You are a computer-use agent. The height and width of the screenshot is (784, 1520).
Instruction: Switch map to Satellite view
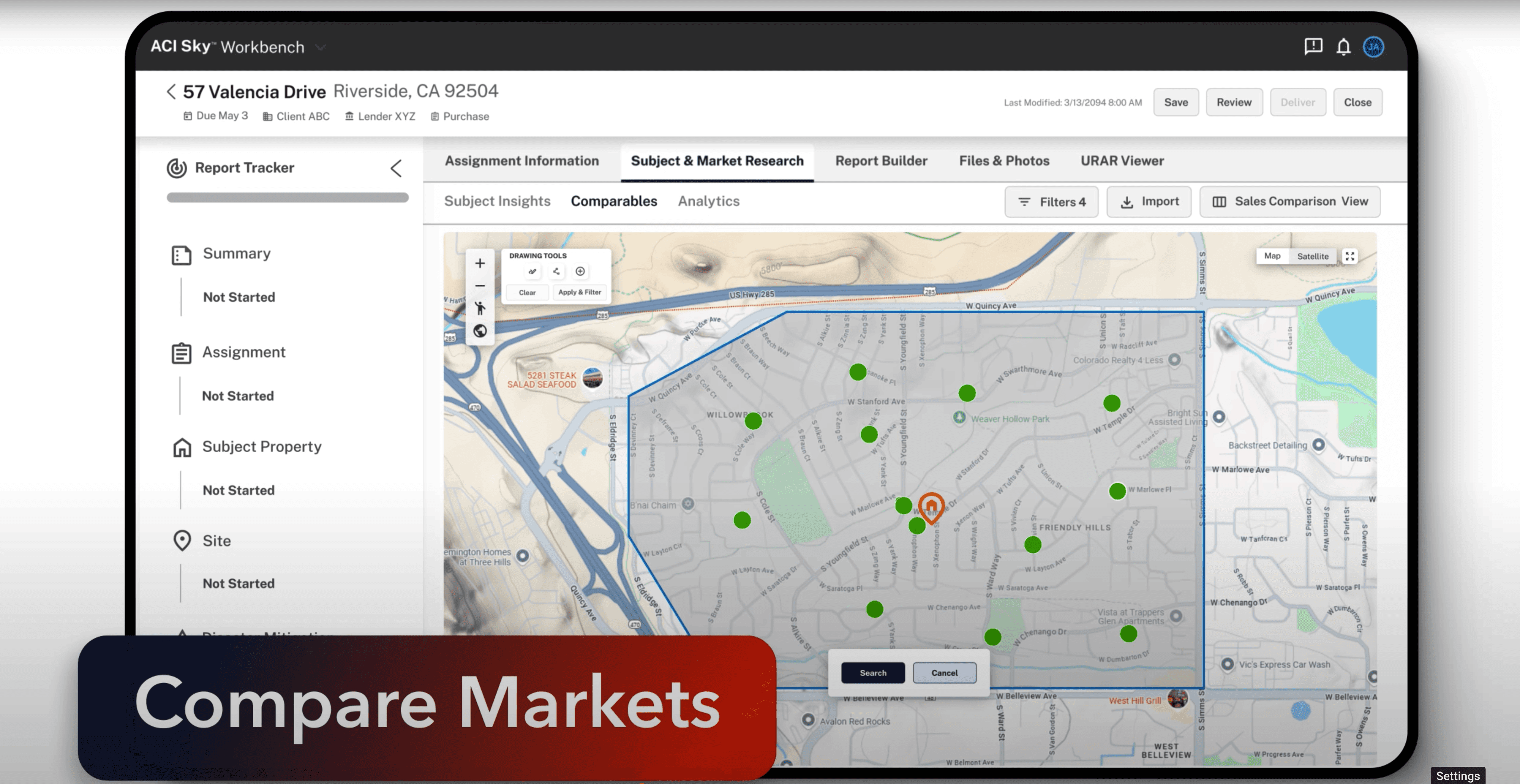tap(1312, 256)
